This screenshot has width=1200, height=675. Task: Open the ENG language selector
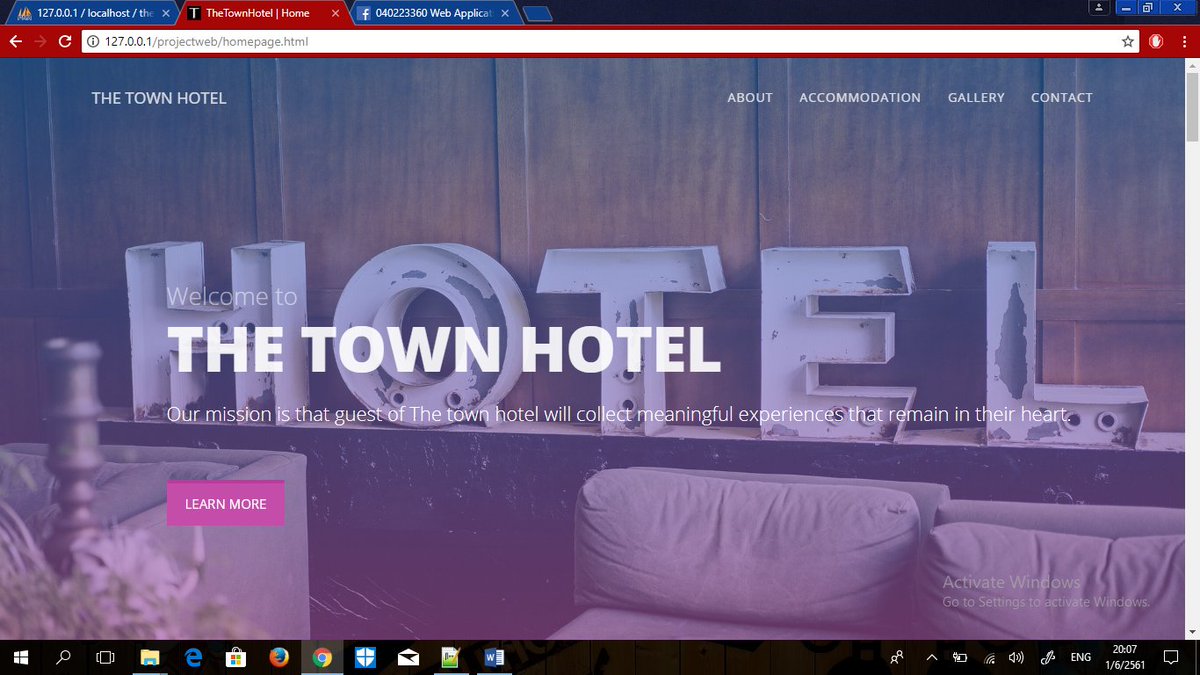(1080, 657)
